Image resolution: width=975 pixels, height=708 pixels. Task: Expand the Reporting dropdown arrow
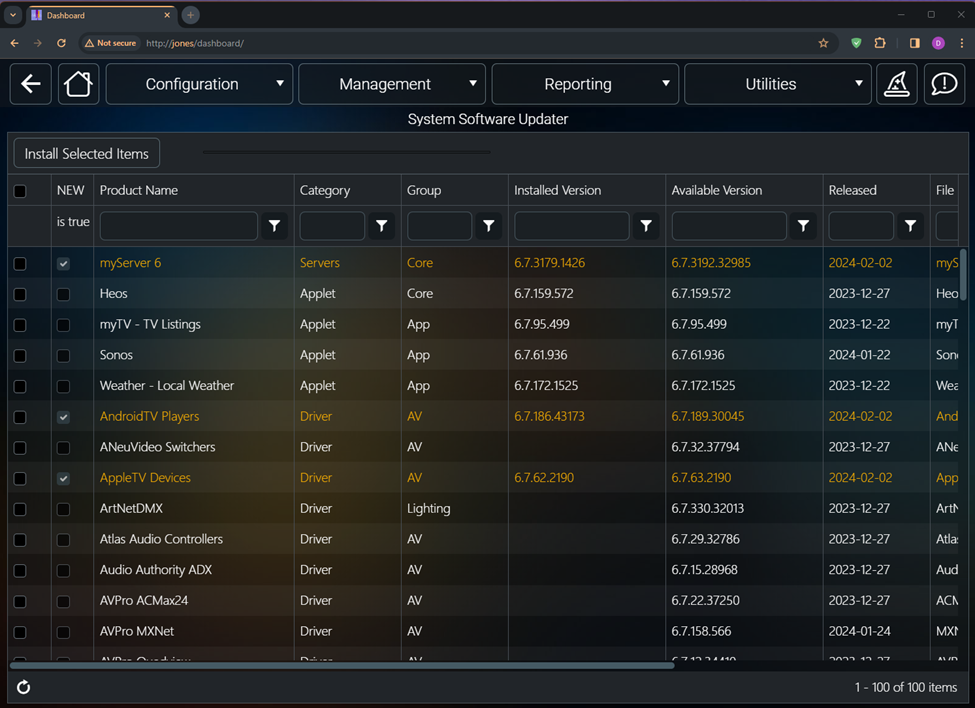click(x=665, y=83)
